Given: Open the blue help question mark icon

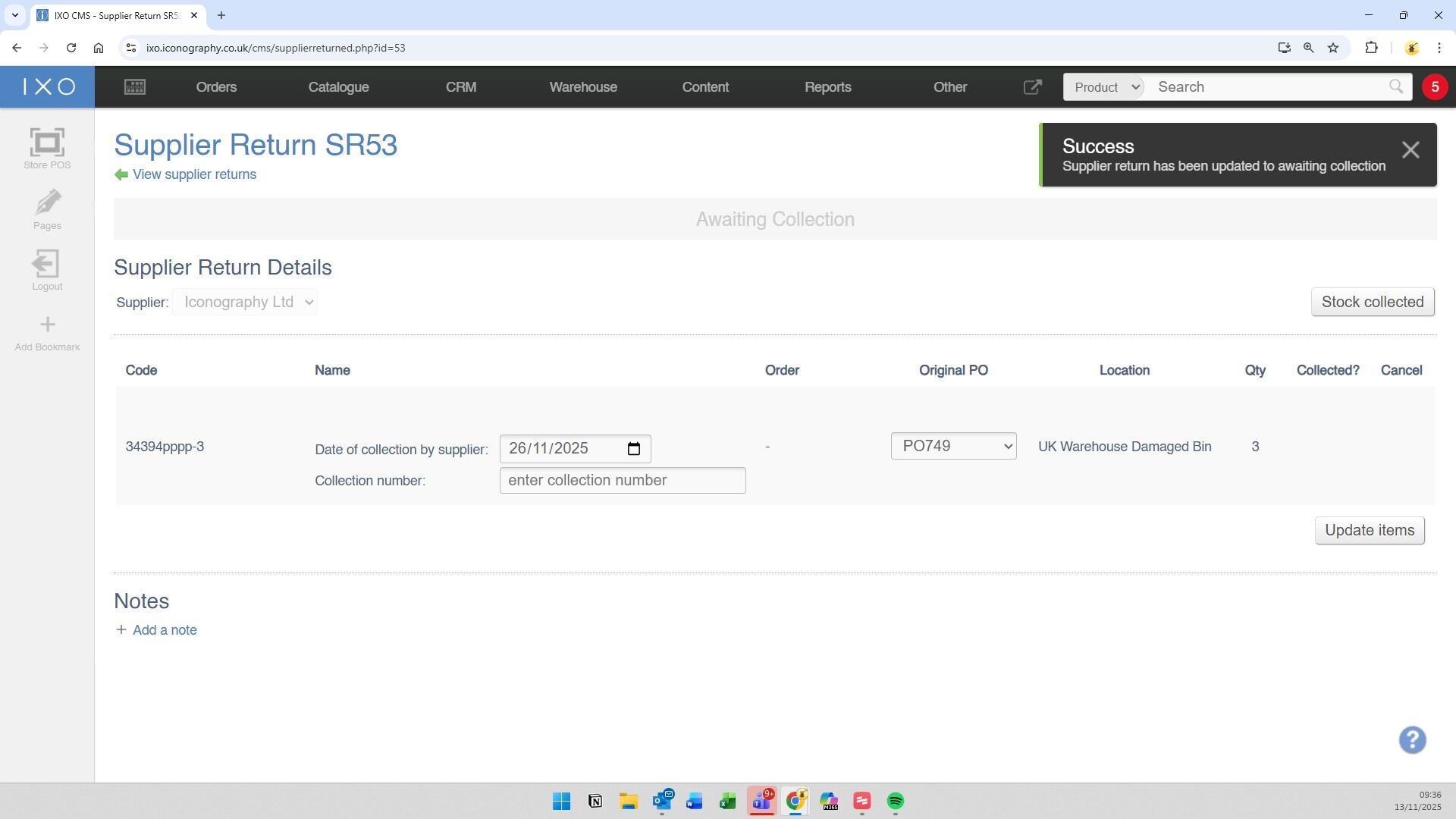Looking at the screenshot, I should pyautogui.click(x=1412, y=740).
